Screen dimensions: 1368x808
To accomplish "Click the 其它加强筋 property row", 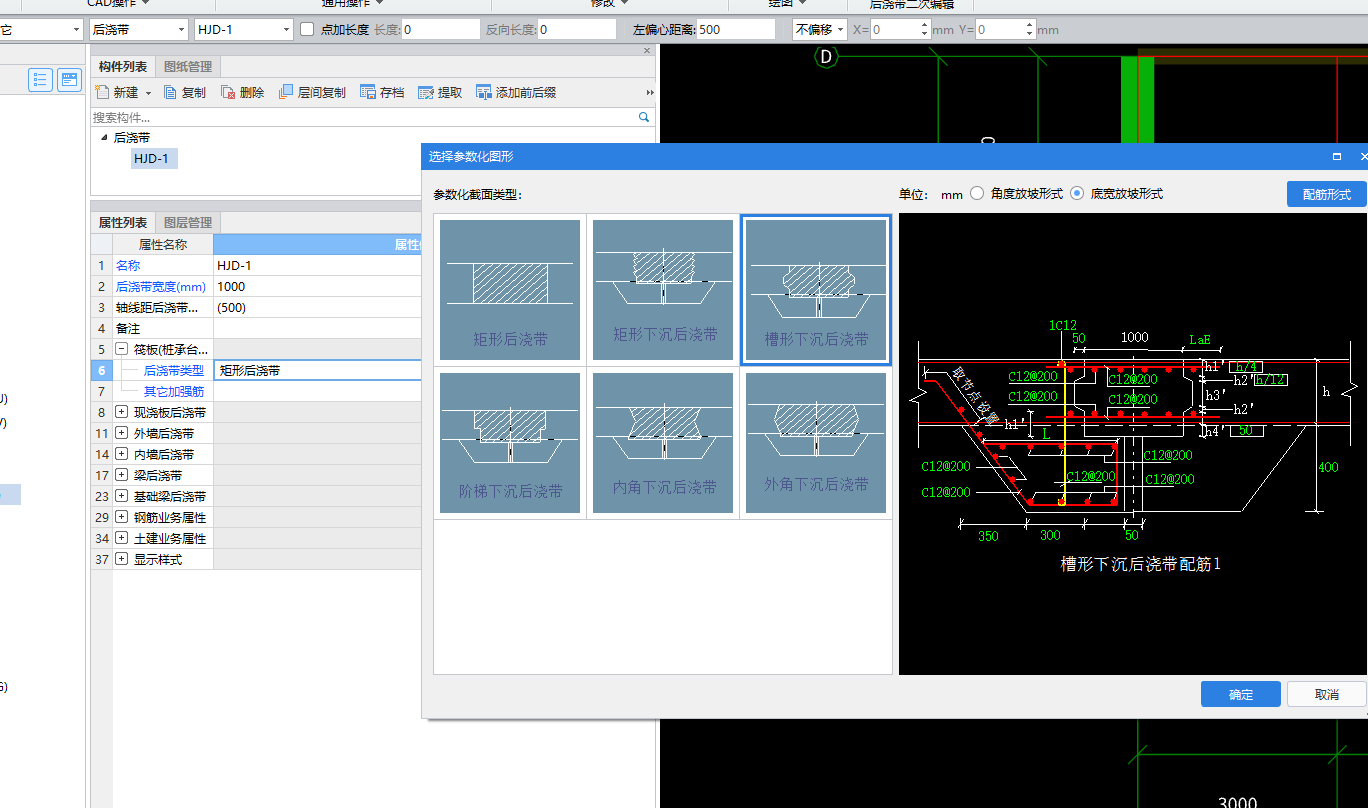I will [x=256, y=391].
